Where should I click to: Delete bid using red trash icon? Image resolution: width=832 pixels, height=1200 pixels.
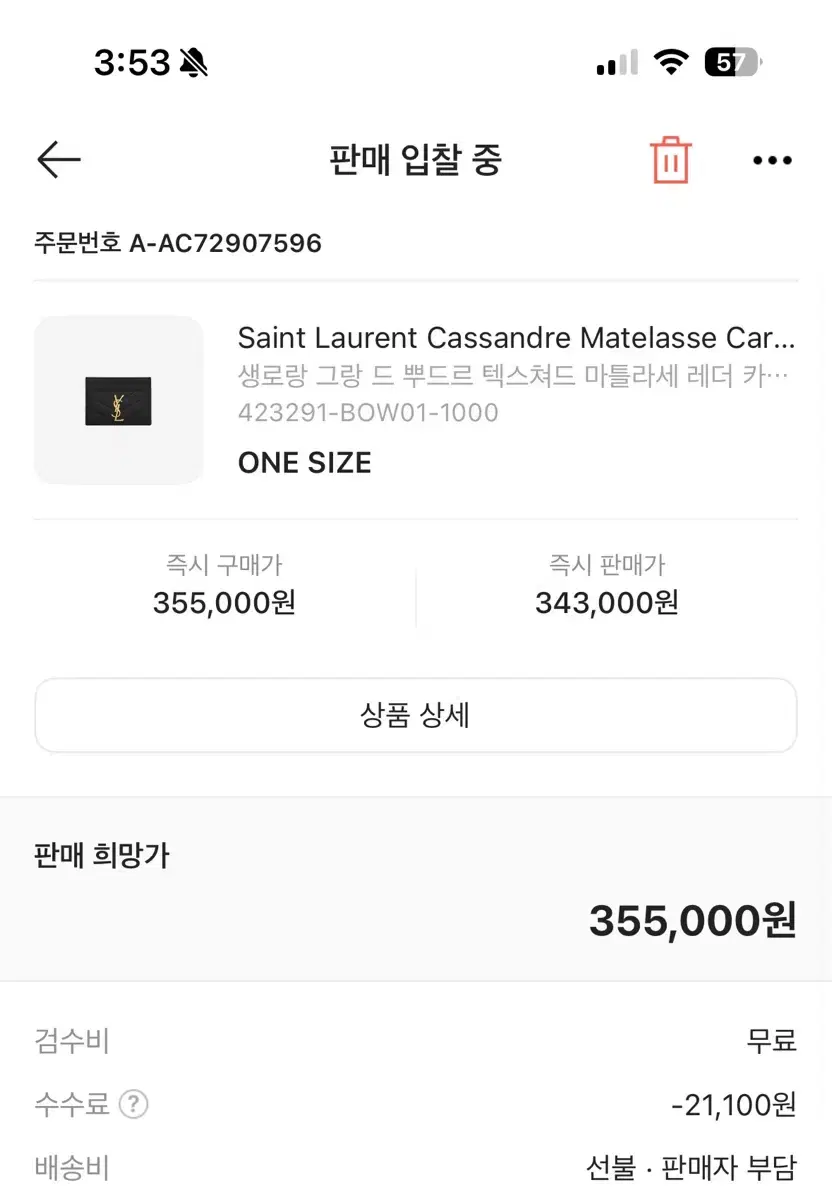point(671,160)
